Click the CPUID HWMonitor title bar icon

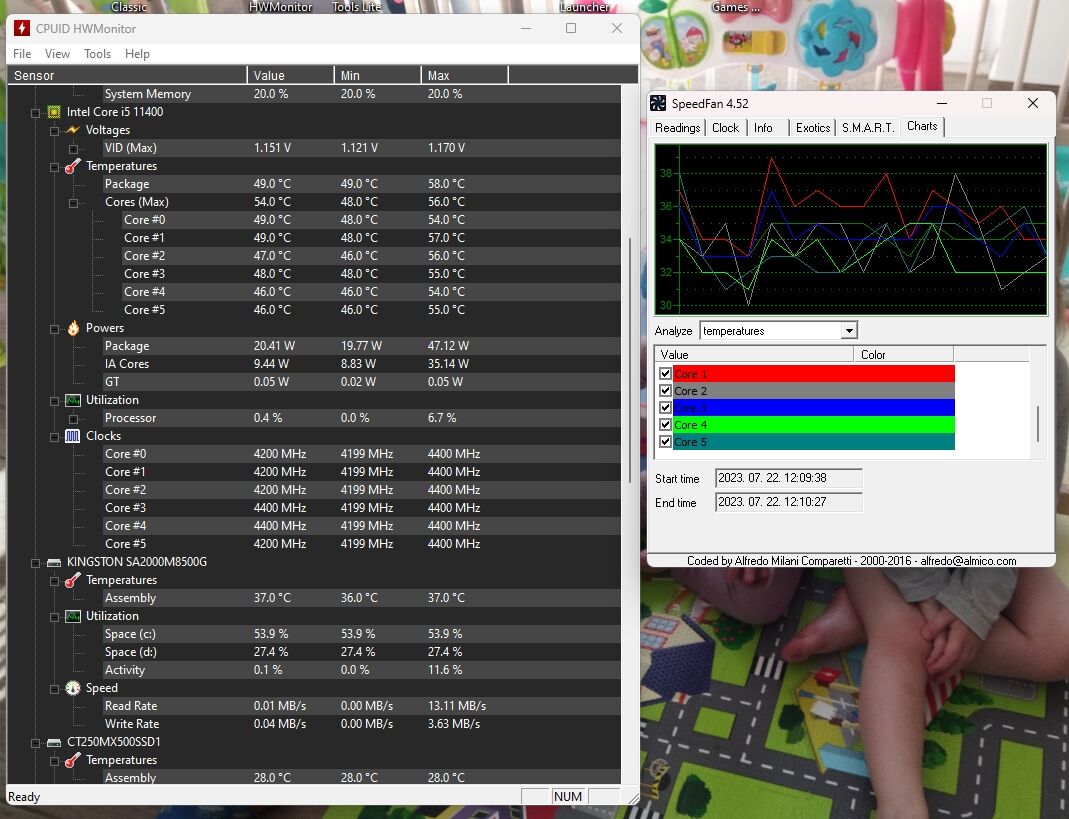pyautogui.click(x=22, y=28)
